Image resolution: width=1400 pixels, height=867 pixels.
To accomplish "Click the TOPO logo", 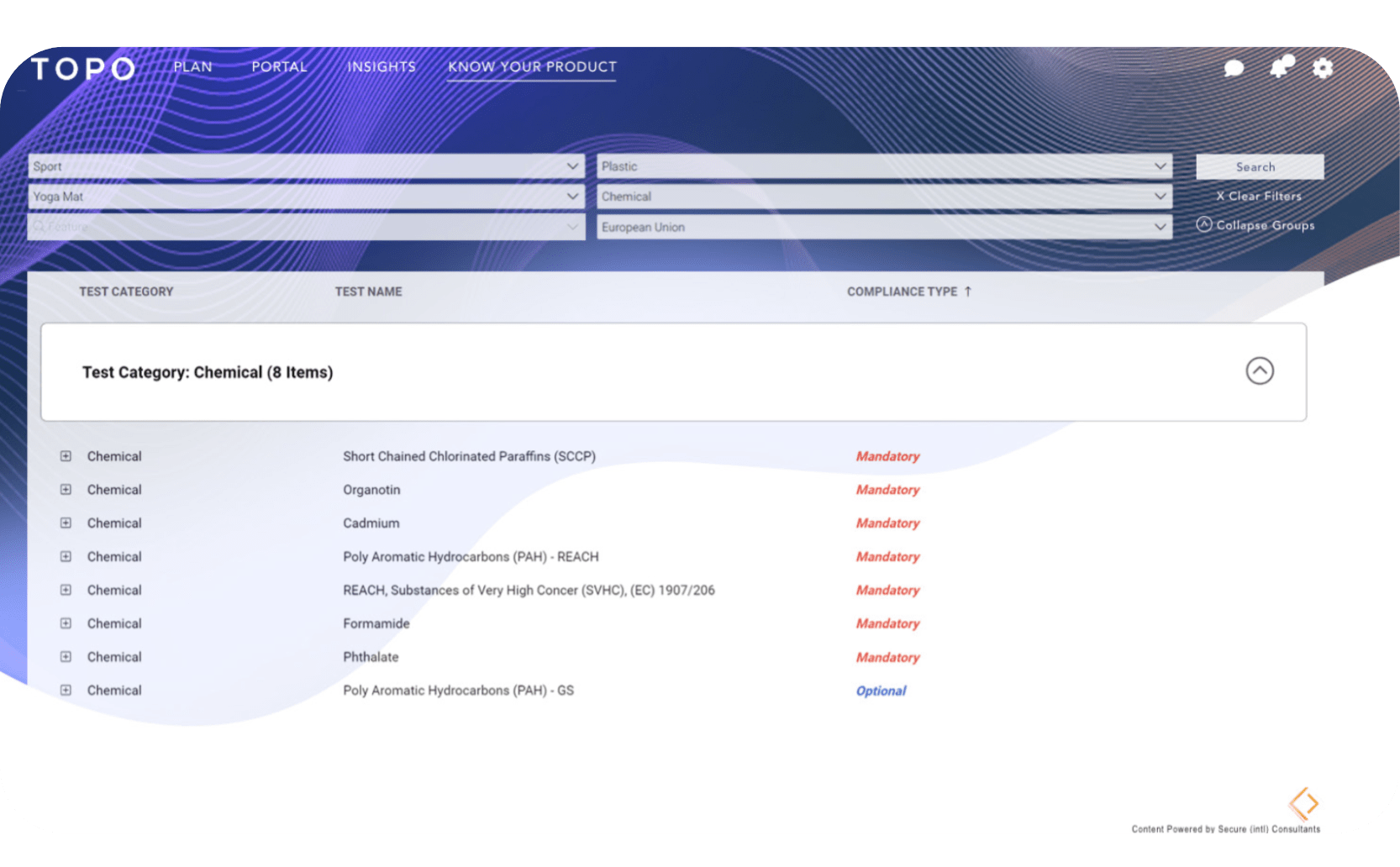I will [x=82, y=69].
